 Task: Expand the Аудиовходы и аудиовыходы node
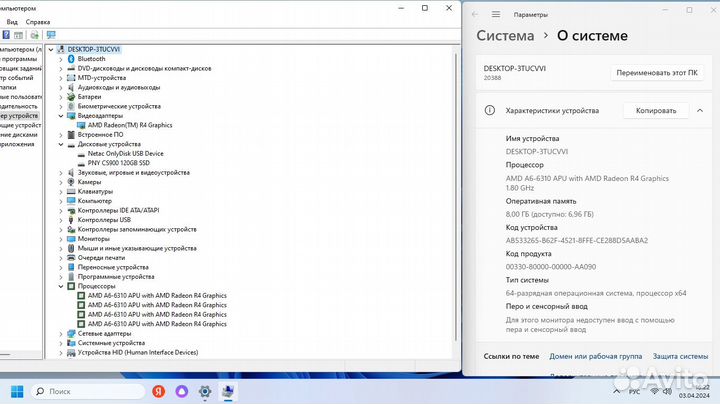coord(61,87)
